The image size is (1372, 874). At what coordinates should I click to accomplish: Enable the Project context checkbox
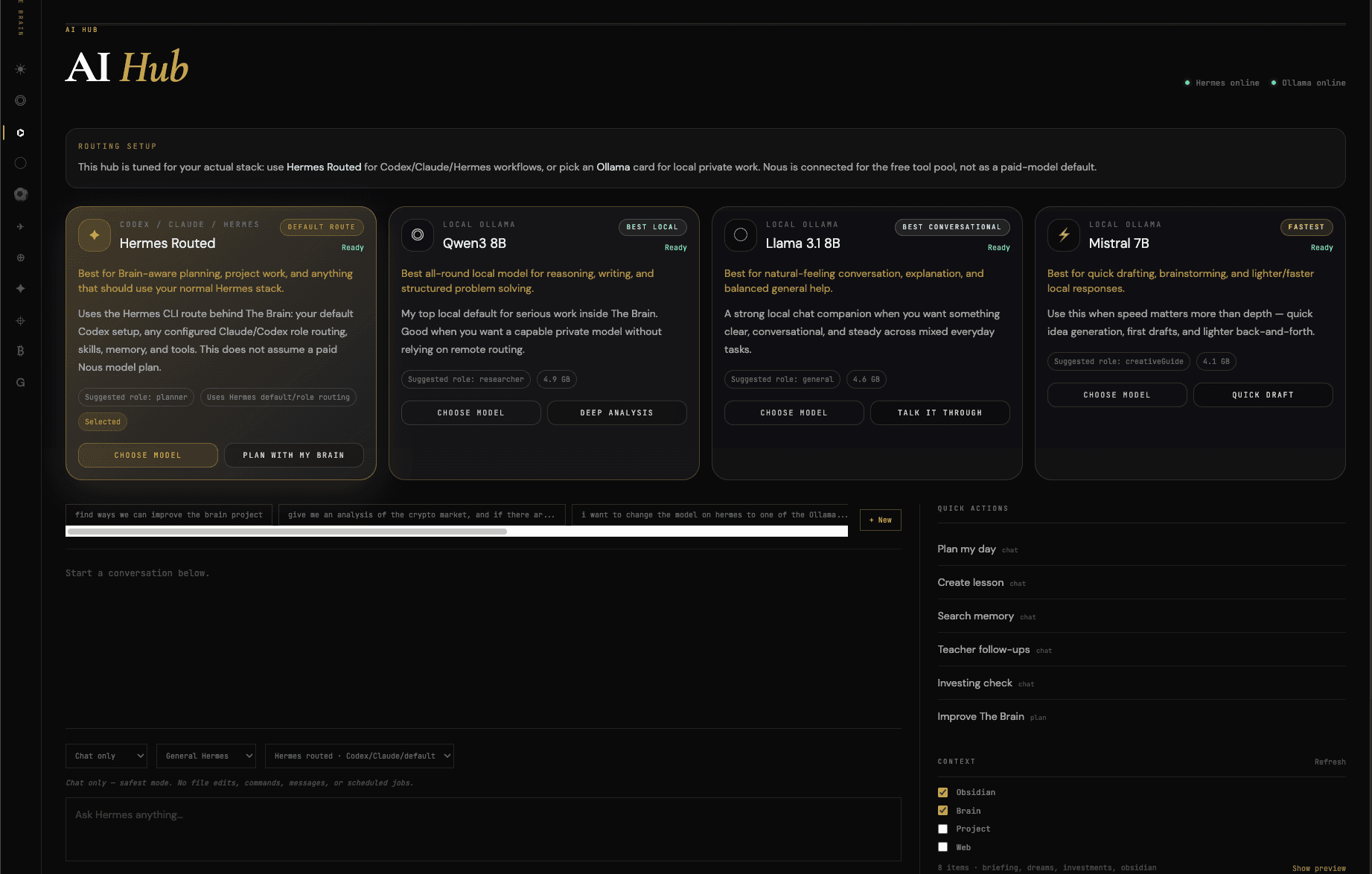click(x=942, y=829)
